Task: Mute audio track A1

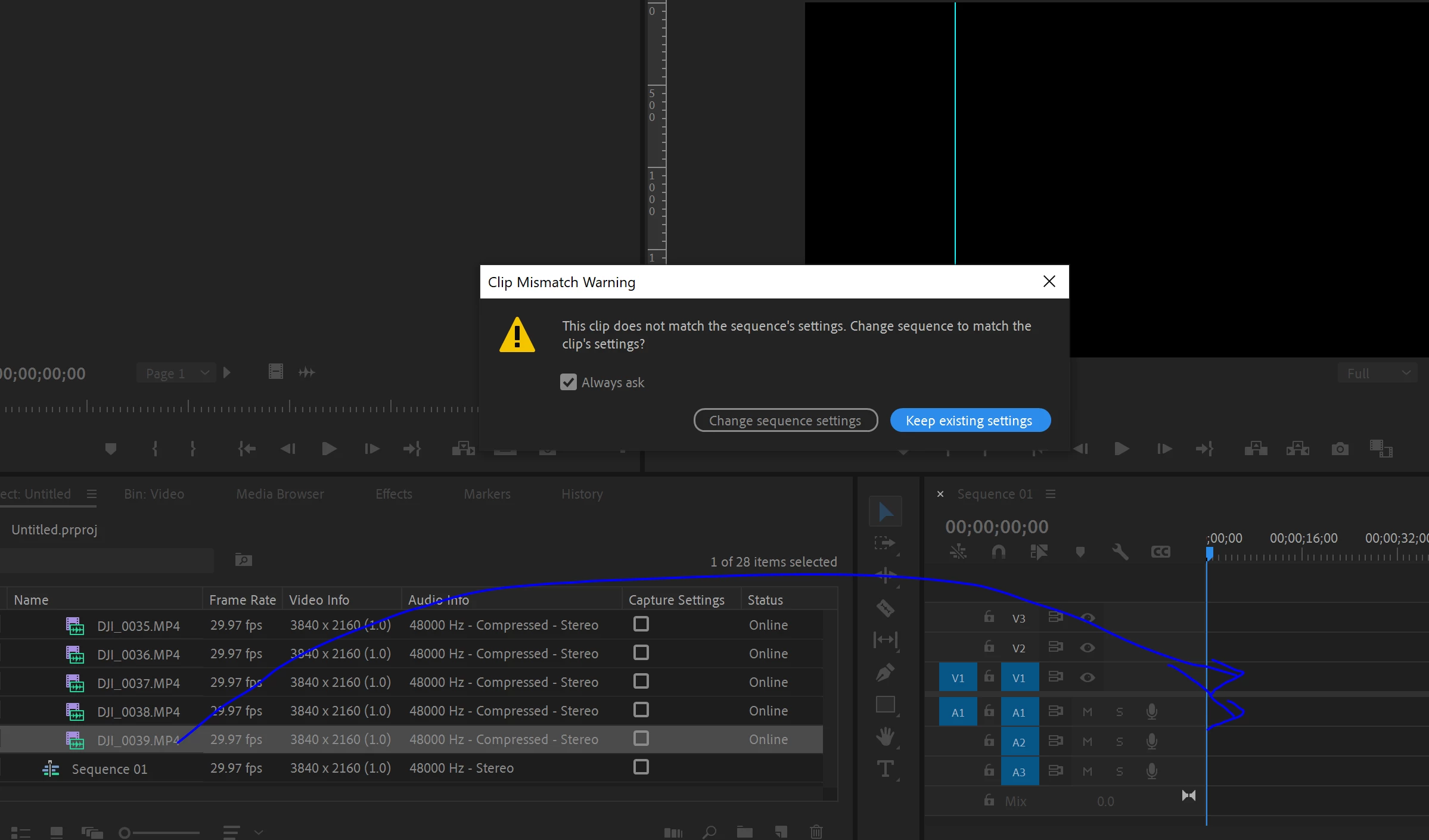Action: pos(1087,712)
